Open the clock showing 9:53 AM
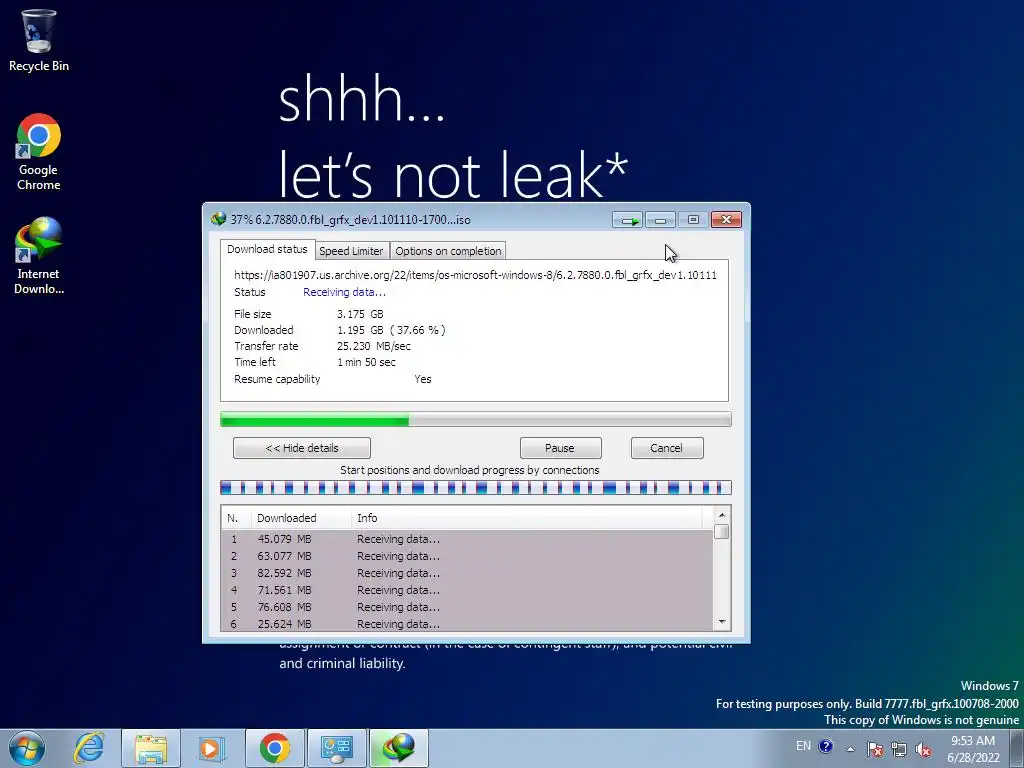Image resolution: width=1024 pixels, height=768 pixels. (x=973, y=749)
